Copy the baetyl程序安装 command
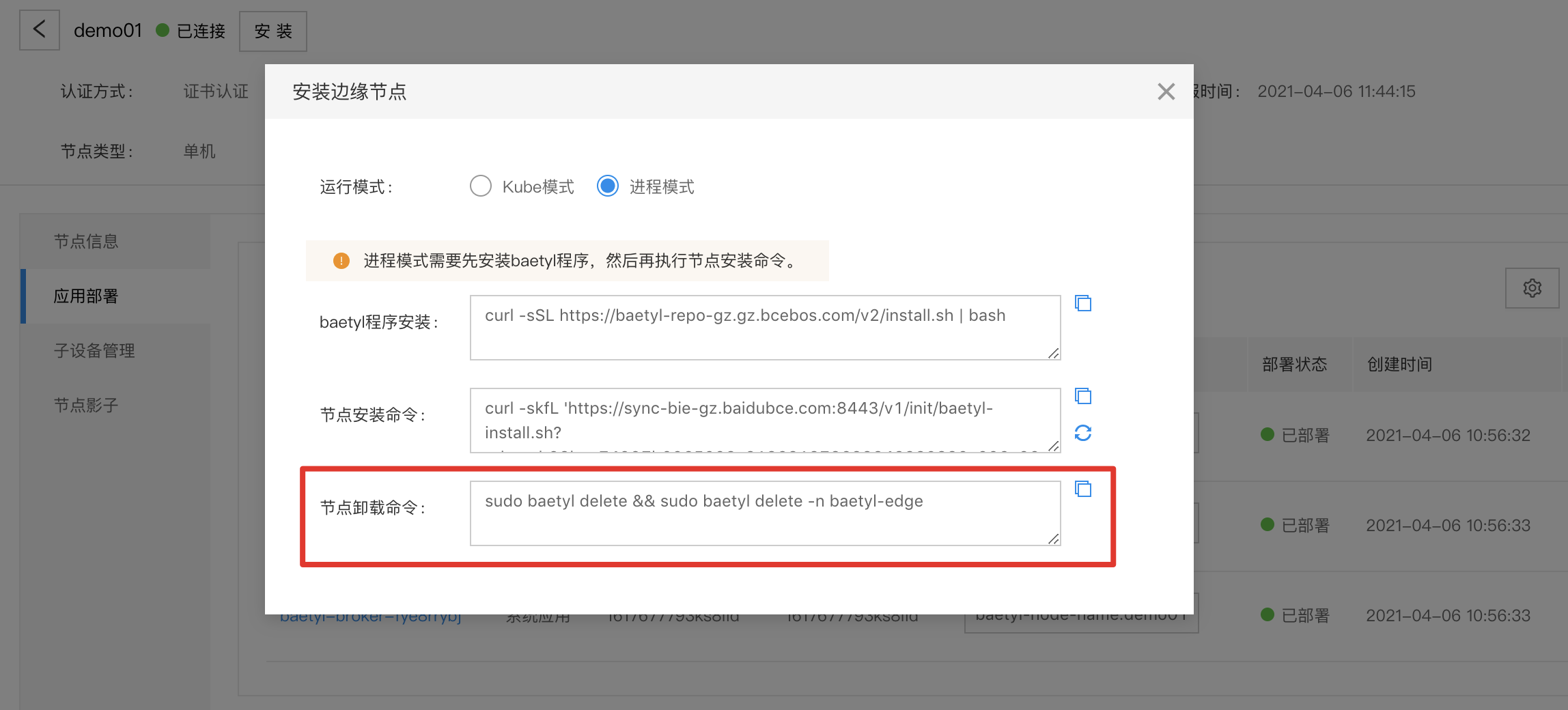 1083,303
